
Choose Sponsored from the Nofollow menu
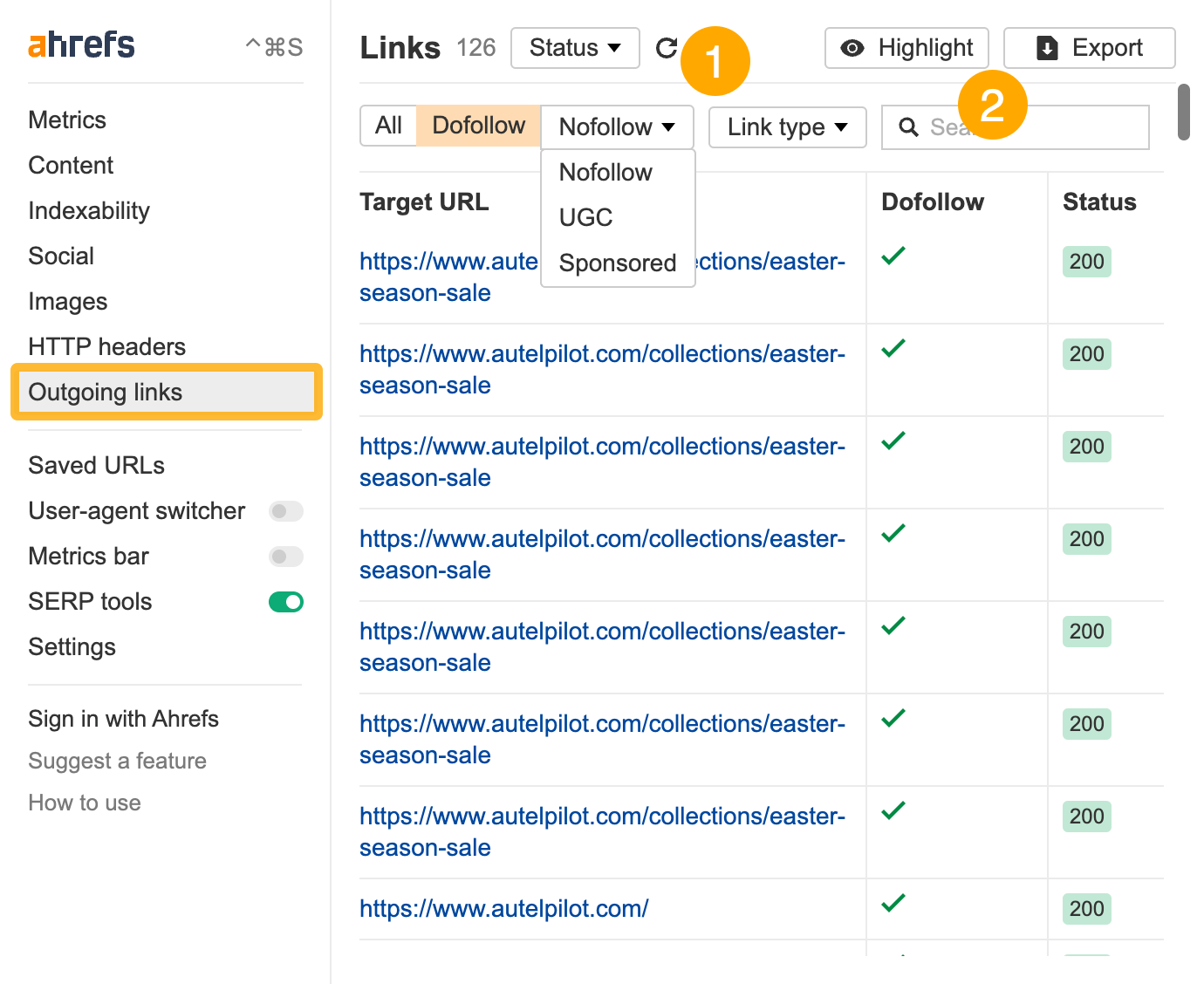click(x=617, y=263)
